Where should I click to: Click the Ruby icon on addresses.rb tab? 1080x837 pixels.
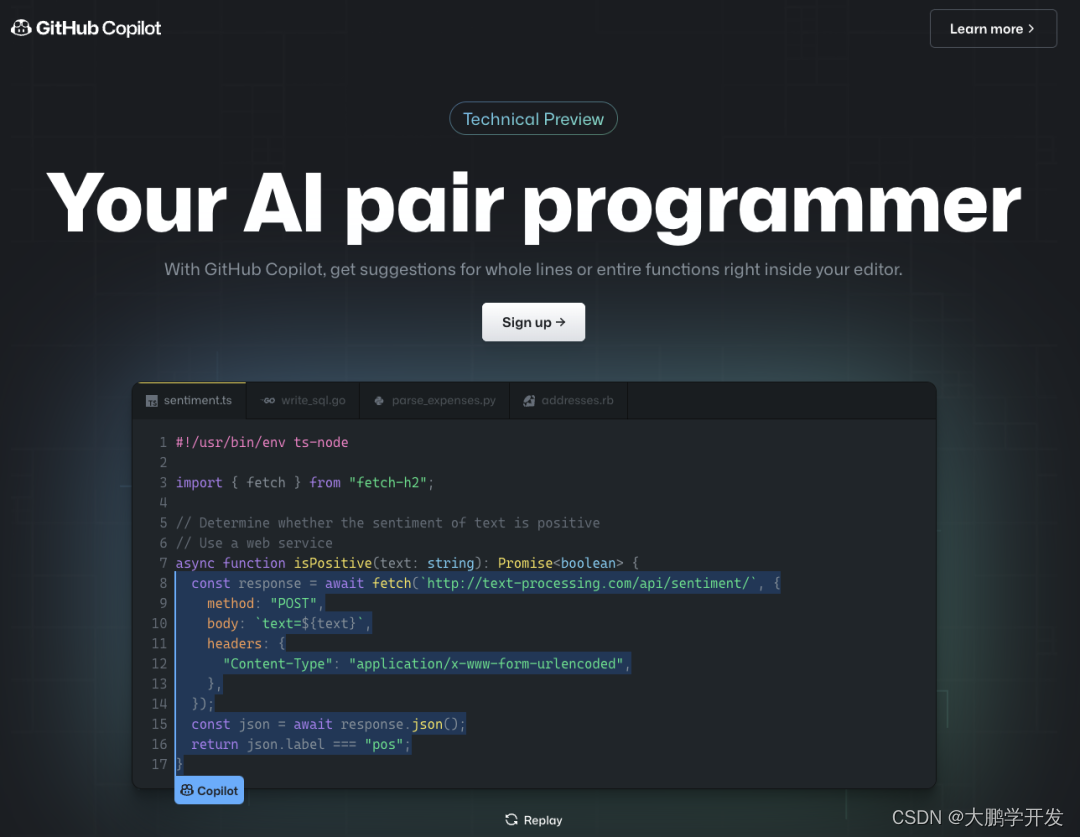(x=529, y=401)
